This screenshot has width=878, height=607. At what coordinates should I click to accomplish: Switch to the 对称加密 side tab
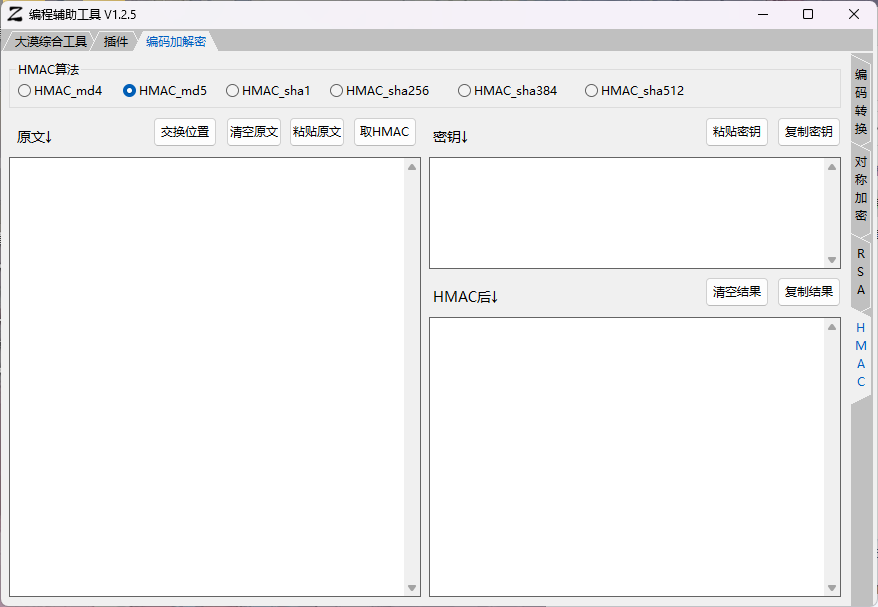coord(861,188)
